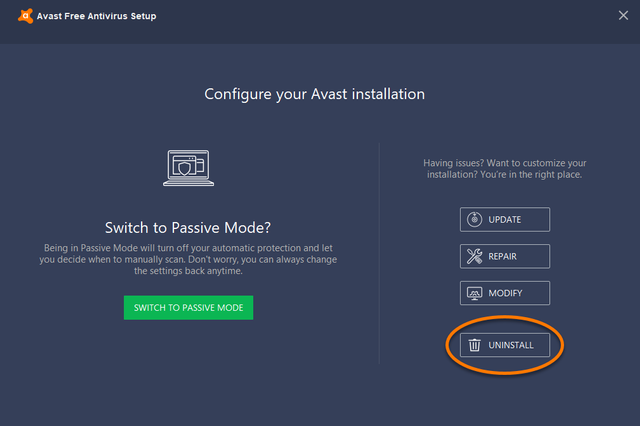Click the Uninstall trash can icon
Screen dimensions: 640x426
tap(474, 345)
